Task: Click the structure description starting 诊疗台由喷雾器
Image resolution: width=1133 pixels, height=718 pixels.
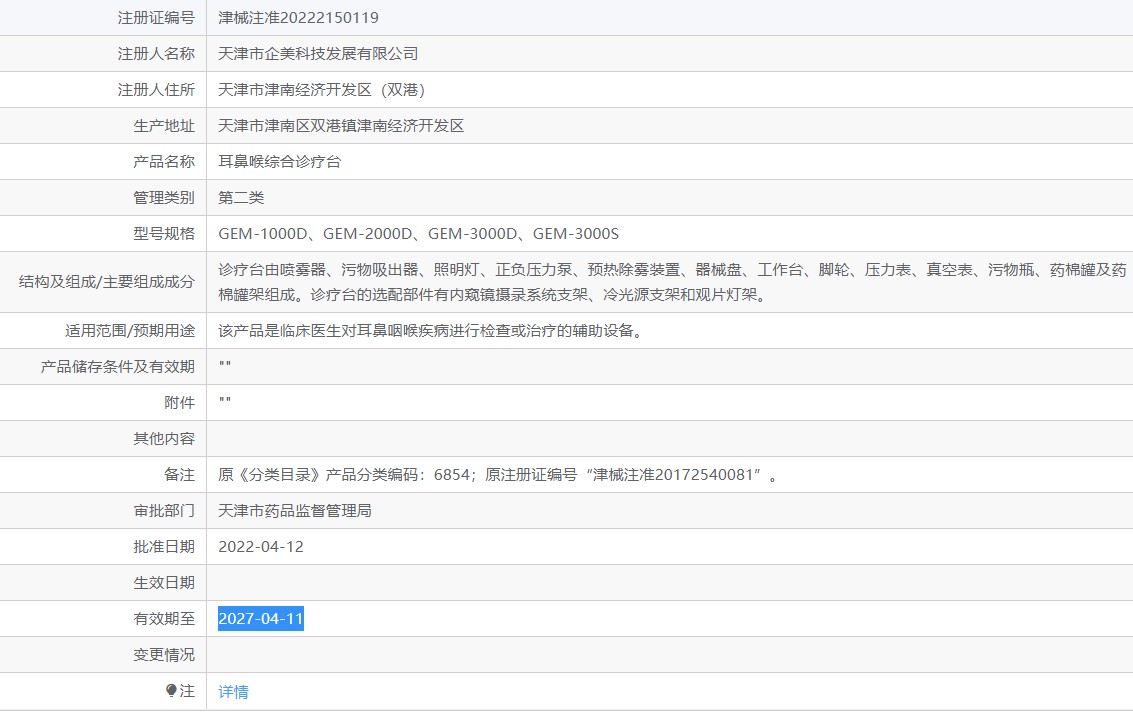Action: point(672,282)
